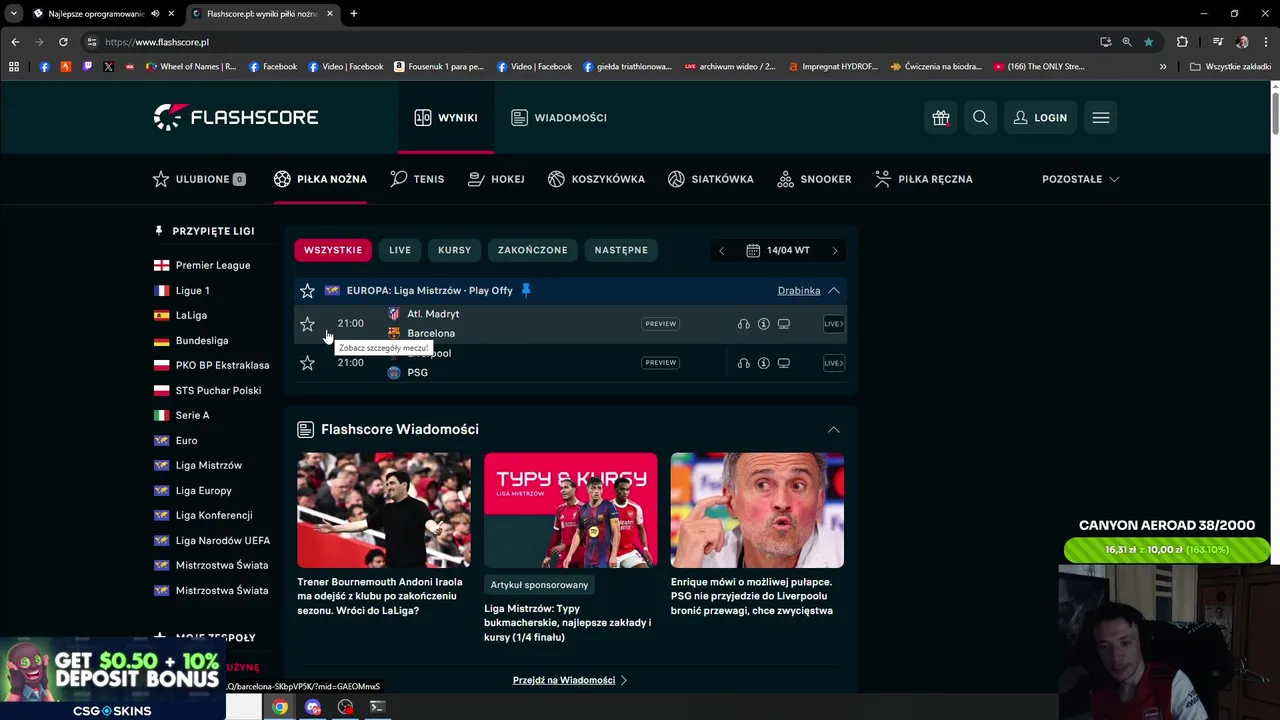Screen dimensions: 1280x720
Task: Select the NASTĘPNE filter tab
Action: click(621, 250)
